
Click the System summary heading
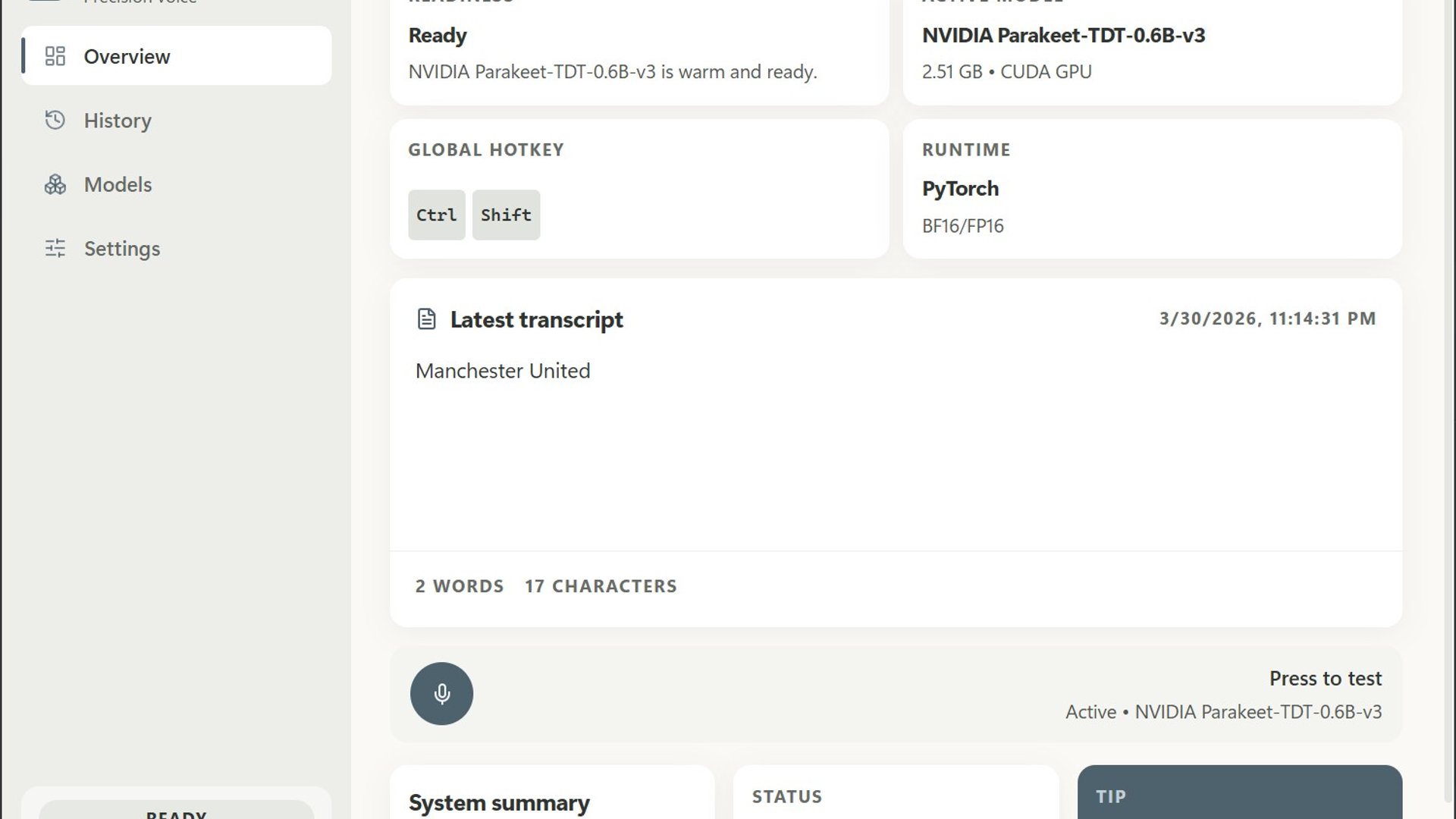499,802
